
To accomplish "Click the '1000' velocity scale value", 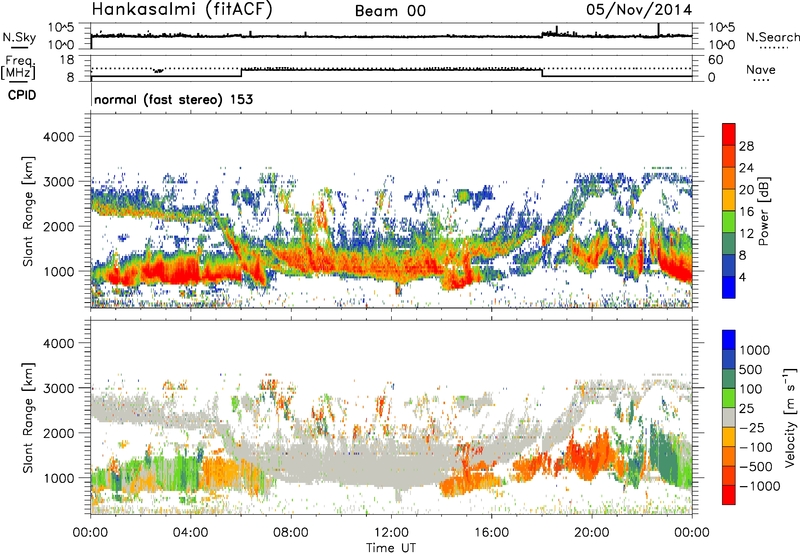I will point(755,350).
